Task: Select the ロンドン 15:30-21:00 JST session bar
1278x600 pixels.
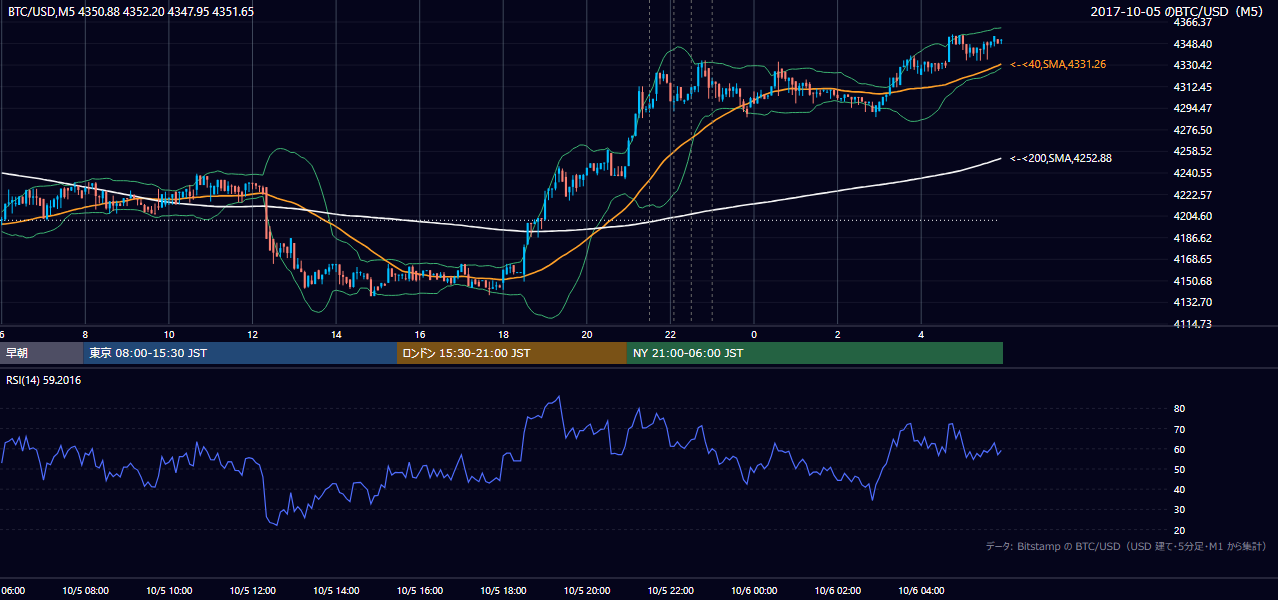Action: (512, 353)
